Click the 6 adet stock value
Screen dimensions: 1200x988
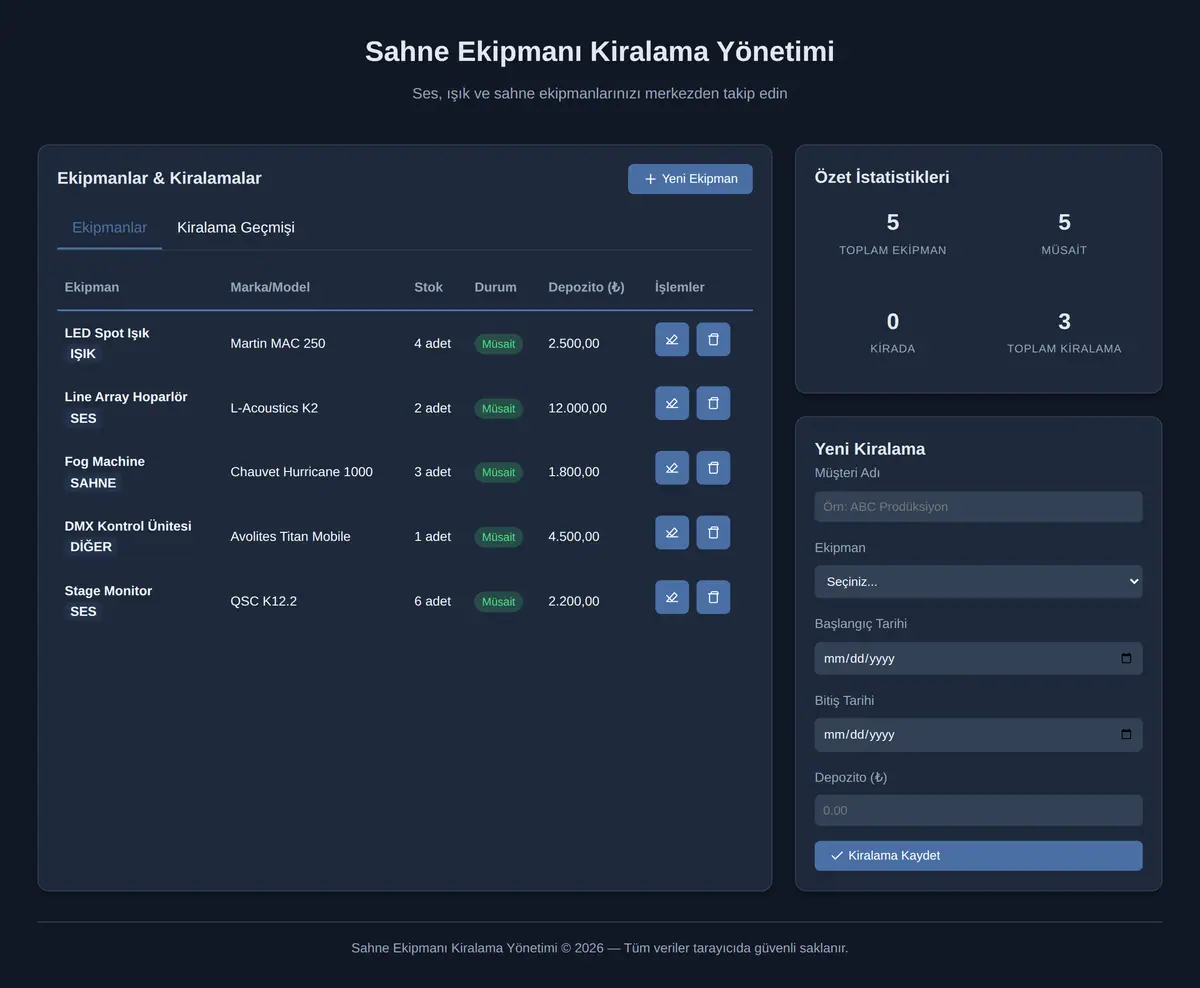[x=432, y=601]
